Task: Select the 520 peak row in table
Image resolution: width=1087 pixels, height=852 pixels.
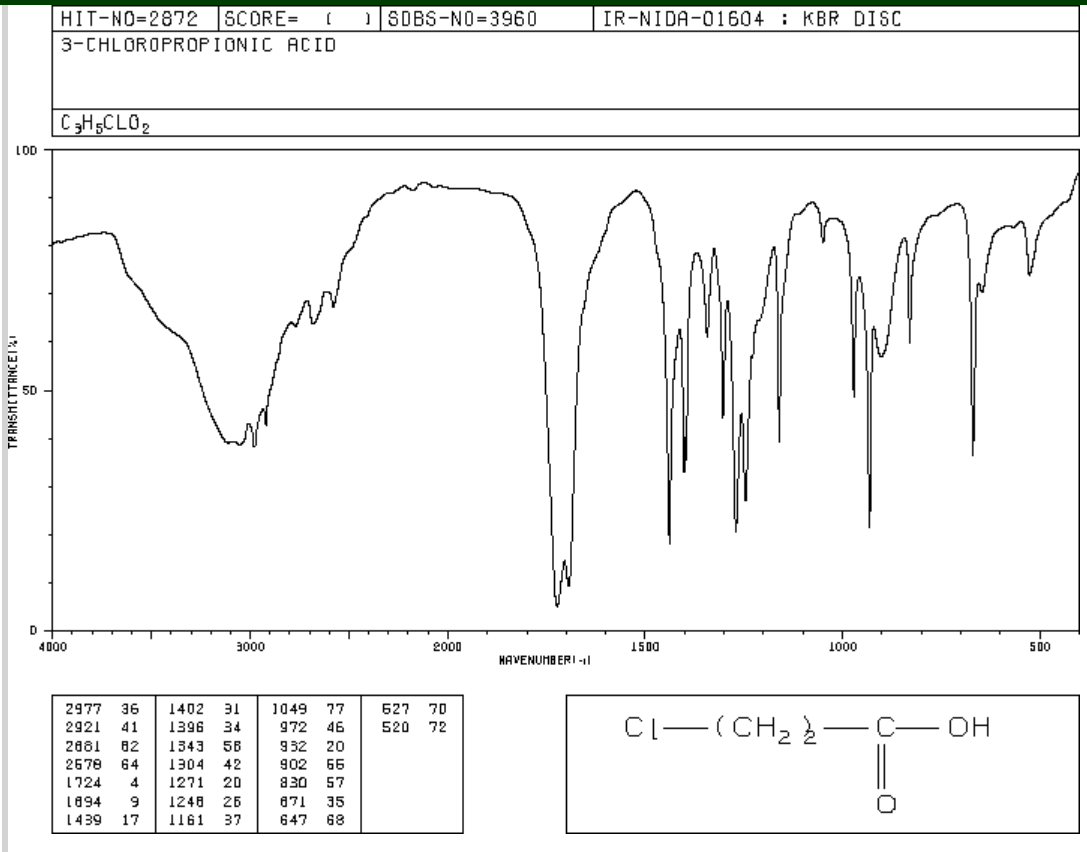Action: (410, 723)
